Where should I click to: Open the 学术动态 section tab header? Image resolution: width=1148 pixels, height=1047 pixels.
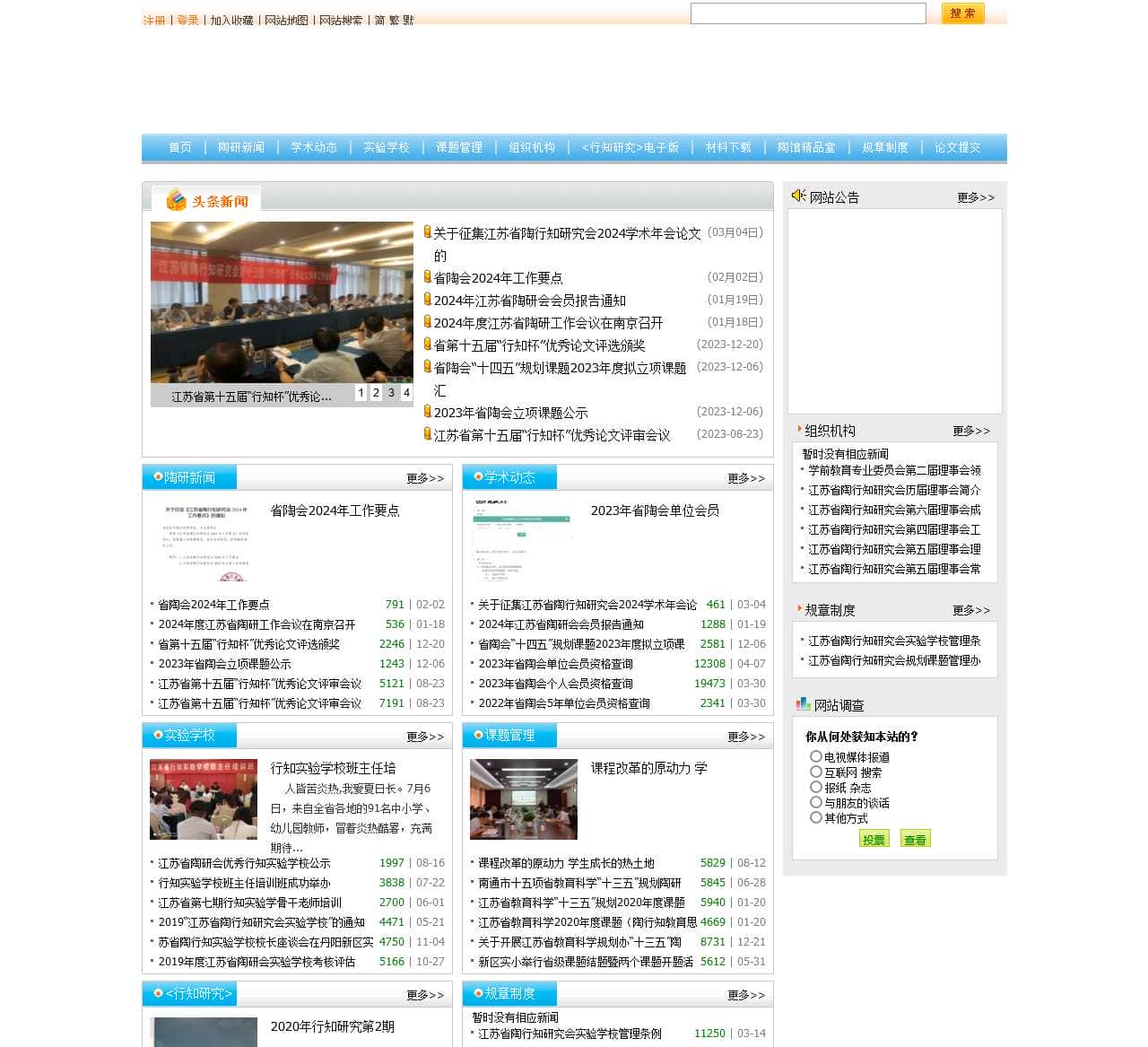click(x=509, y=477)
